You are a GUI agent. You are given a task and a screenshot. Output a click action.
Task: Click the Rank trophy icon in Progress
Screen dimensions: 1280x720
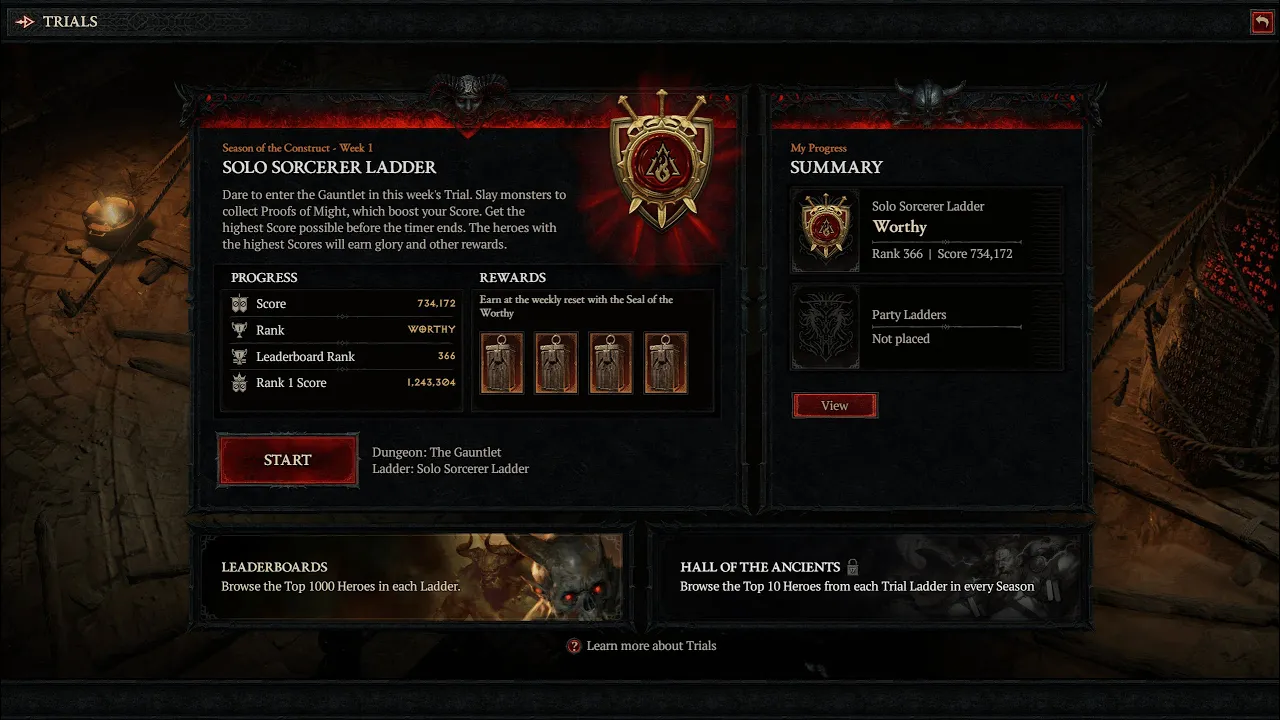pos(239,330)
